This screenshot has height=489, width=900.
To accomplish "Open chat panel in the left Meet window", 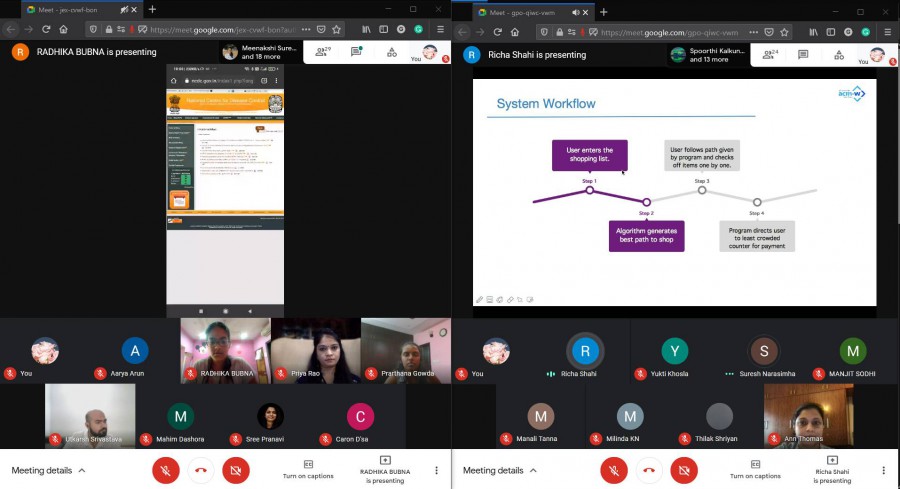I will point(356,52).
